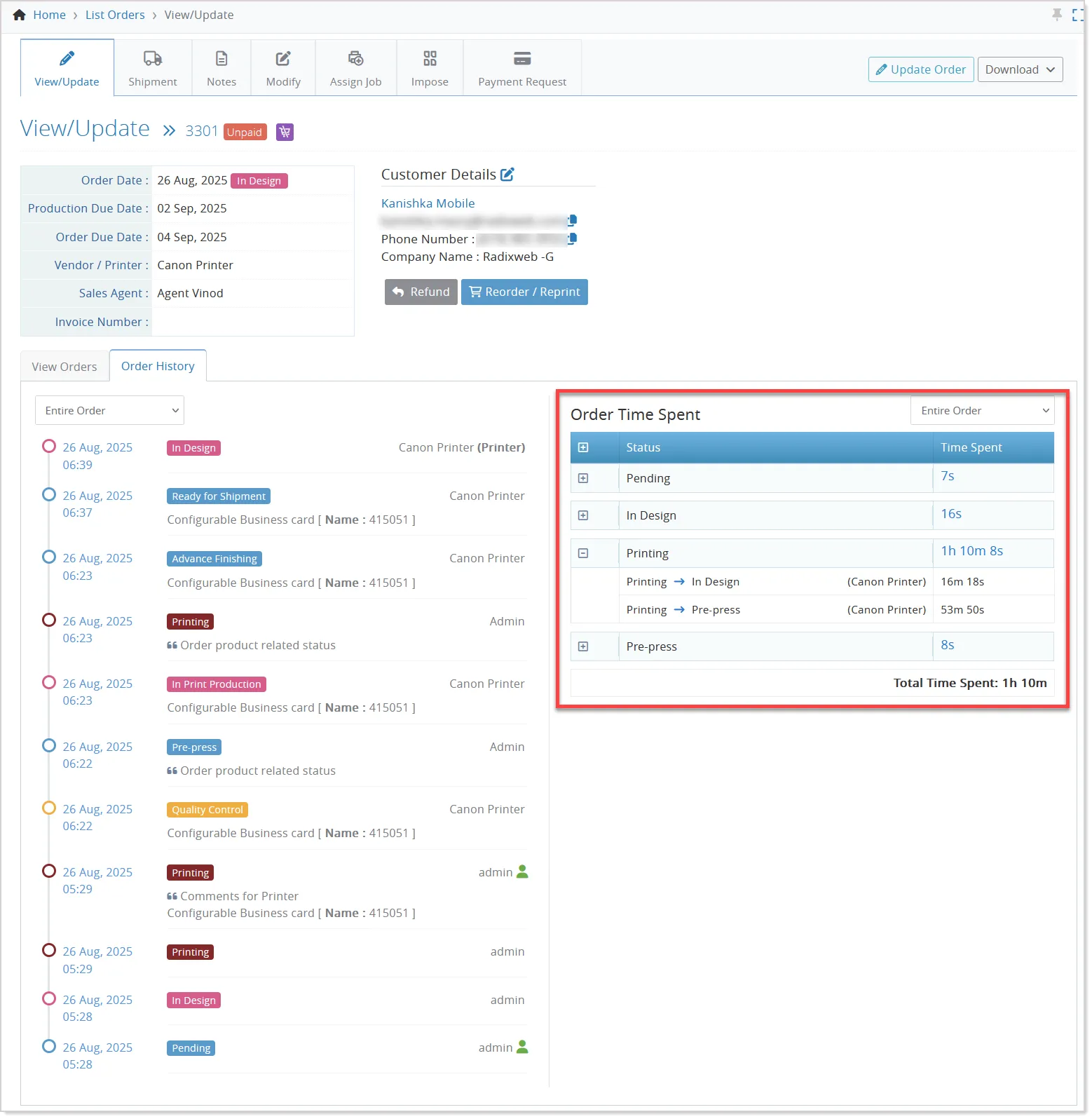Expand the Pending status row
The width and height of the screenshot is (1092, 1119).
(583, 478)
